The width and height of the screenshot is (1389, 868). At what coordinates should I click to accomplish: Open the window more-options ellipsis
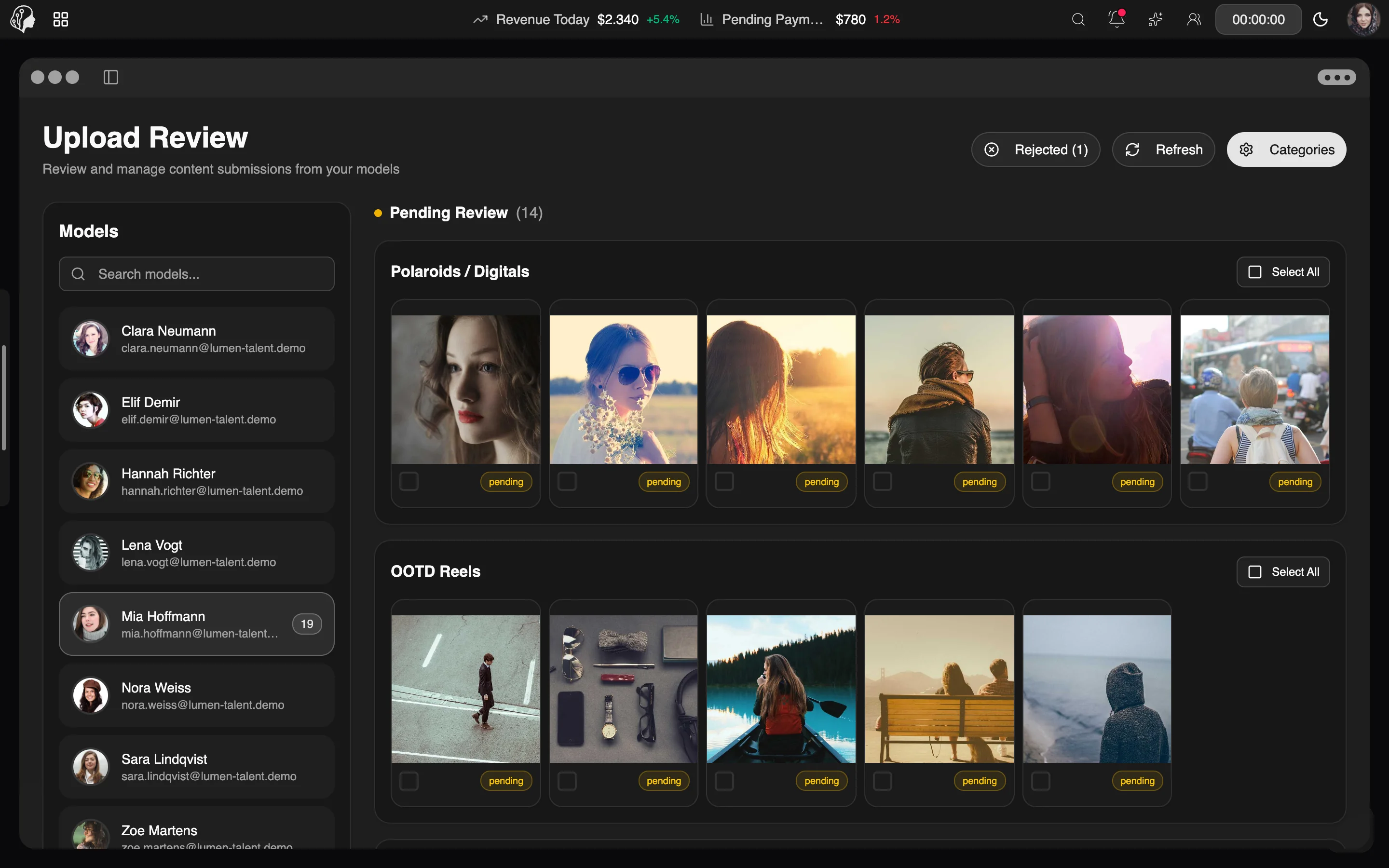pos(1337,77)
